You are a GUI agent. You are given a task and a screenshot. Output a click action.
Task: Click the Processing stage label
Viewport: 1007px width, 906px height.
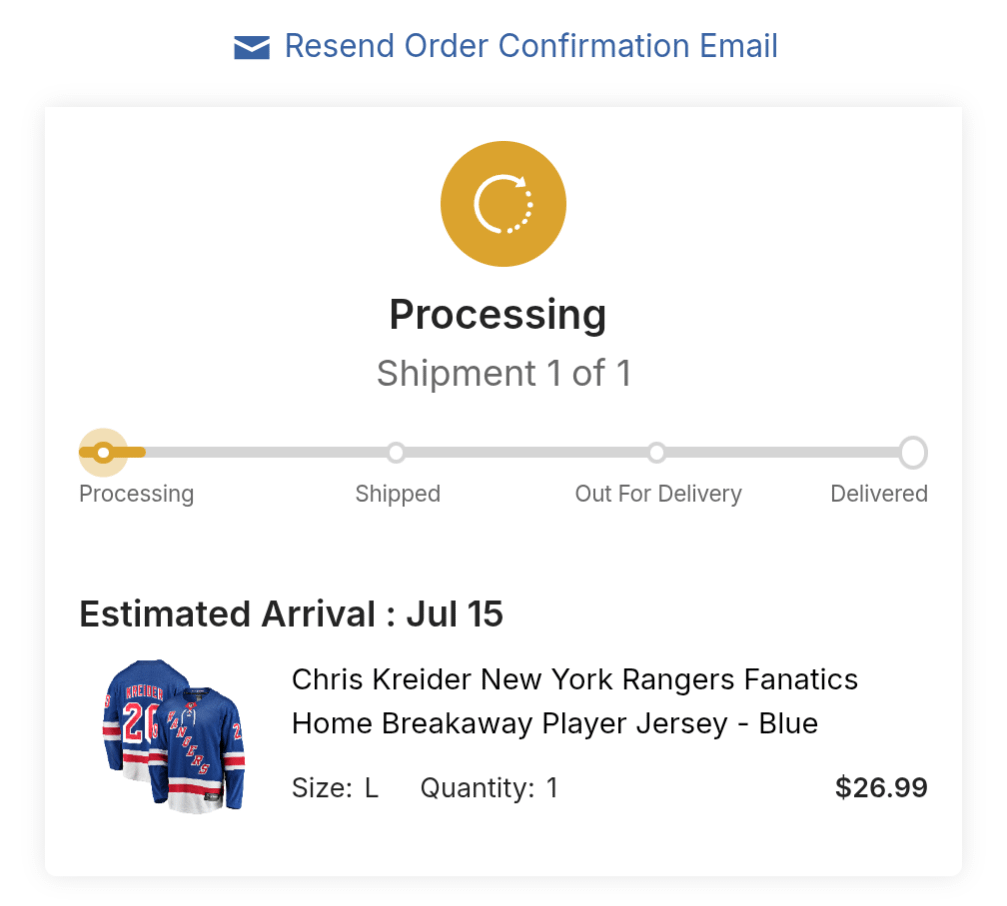(x=136, y=493)
